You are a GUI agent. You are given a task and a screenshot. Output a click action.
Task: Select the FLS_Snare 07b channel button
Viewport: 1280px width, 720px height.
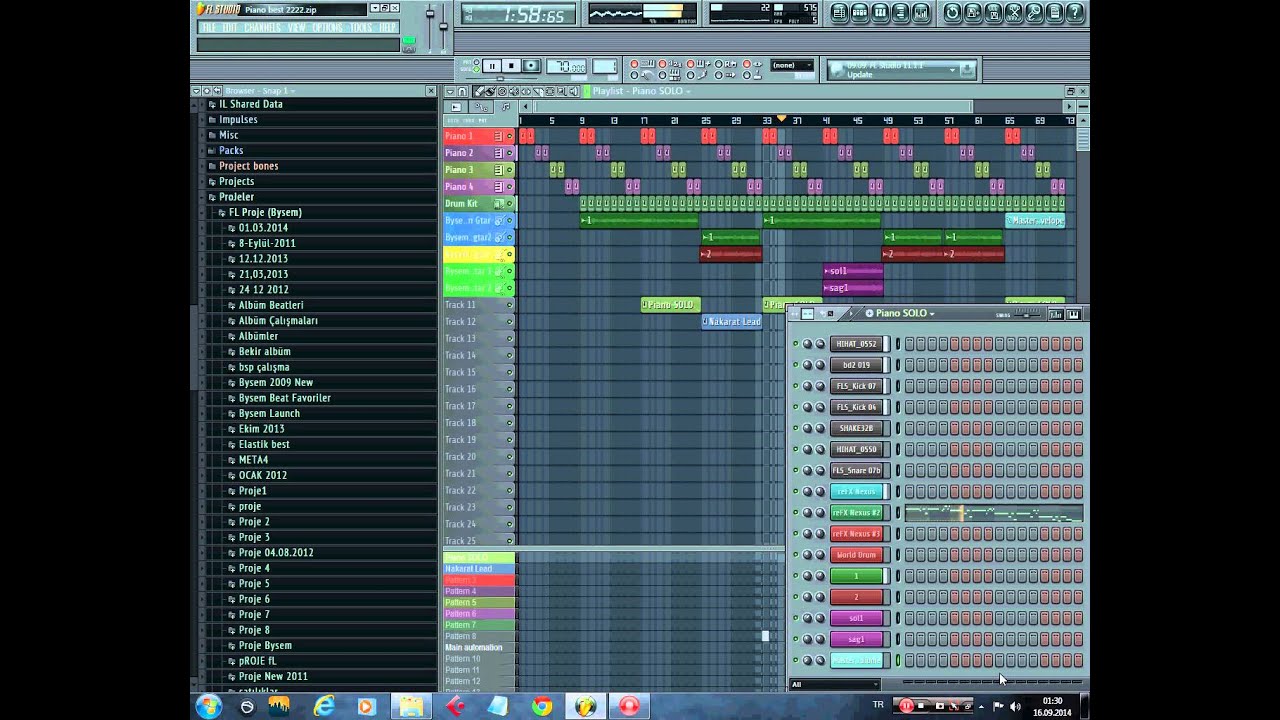pyautogui.click(x=857, y=470)
